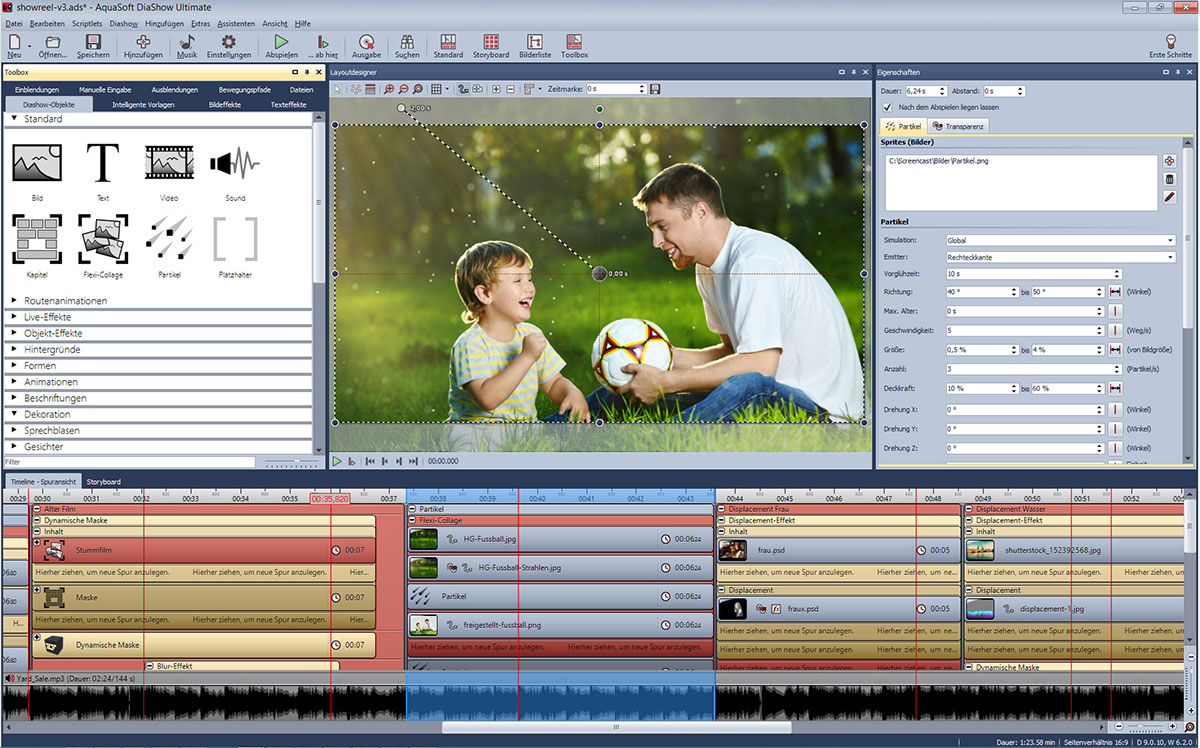Select the Flexi-Collage object icon

click(103, 239)
